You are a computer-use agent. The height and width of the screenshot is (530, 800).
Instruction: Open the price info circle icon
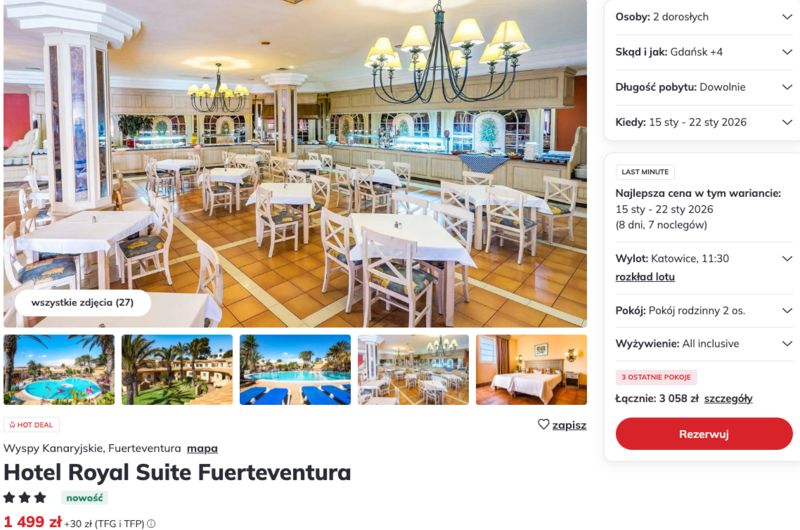pos(151,523)
